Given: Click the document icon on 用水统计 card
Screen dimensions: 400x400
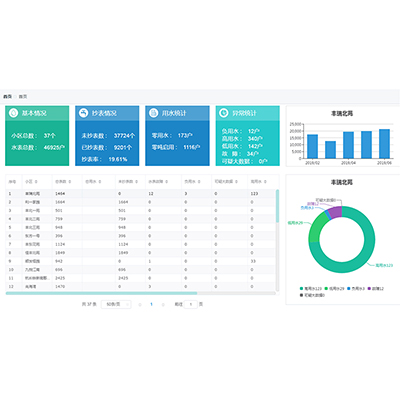Looking at the screenshot, I should click(x=153, y=113).
